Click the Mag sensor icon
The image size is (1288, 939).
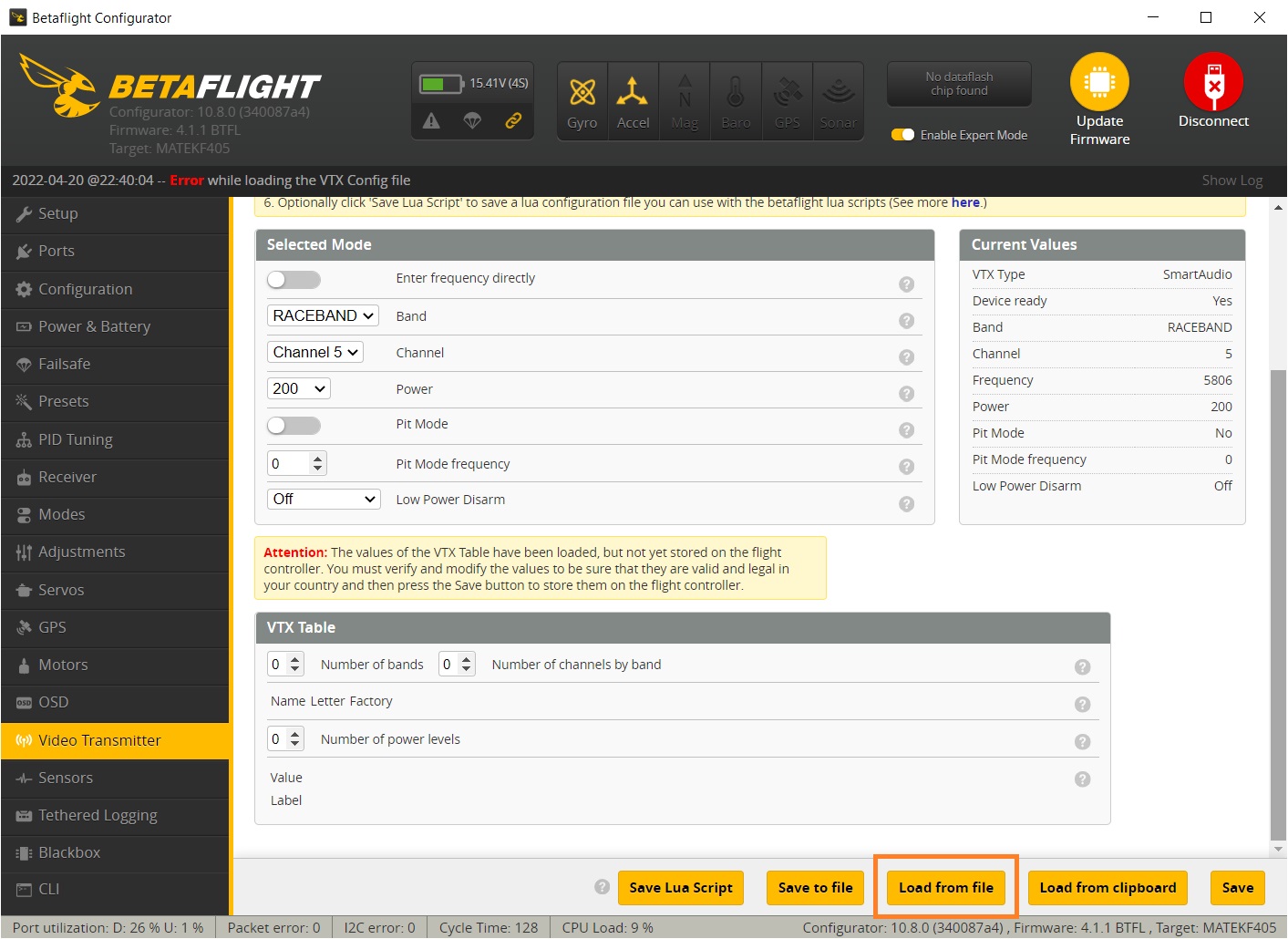point(685,92)
